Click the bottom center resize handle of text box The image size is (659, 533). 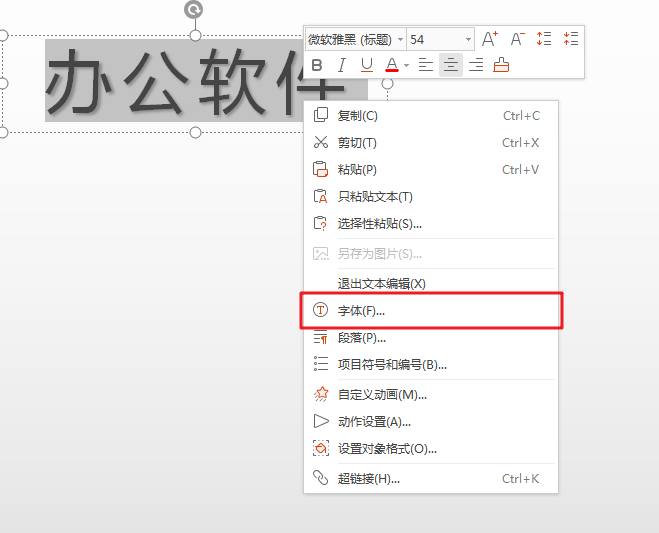(x=195, y=133)
